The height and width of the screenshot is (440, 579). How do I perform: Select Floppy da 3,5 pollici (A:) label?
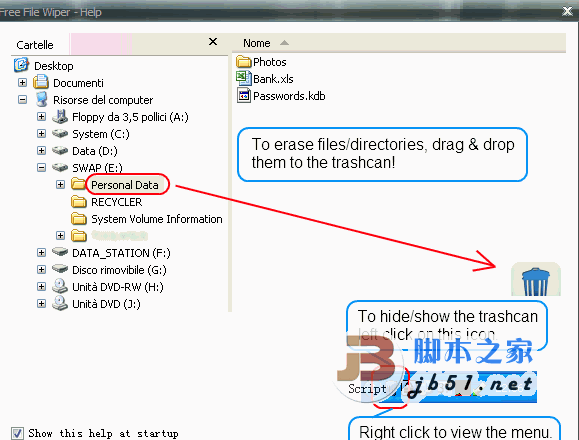coord(130,117)
